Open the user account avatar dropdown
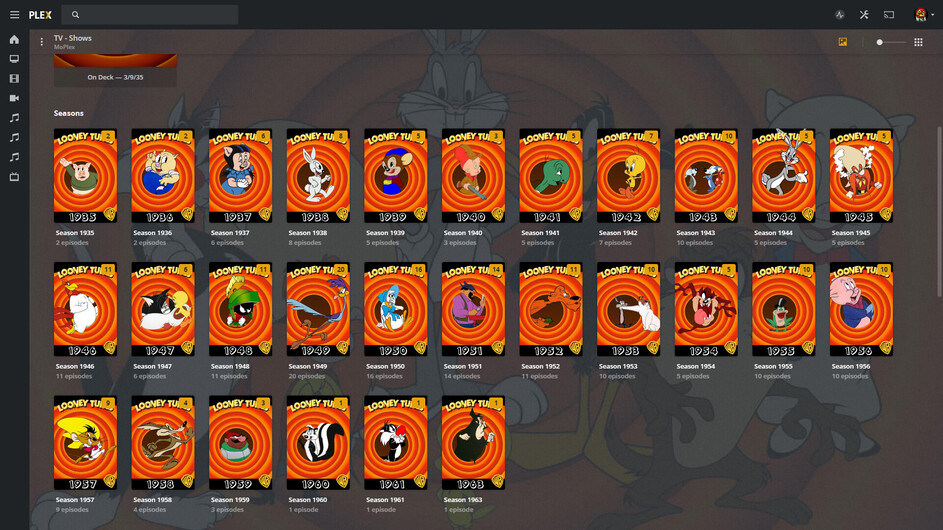Image resolution: width=943 pixels, height=530 pixels. 923,14
